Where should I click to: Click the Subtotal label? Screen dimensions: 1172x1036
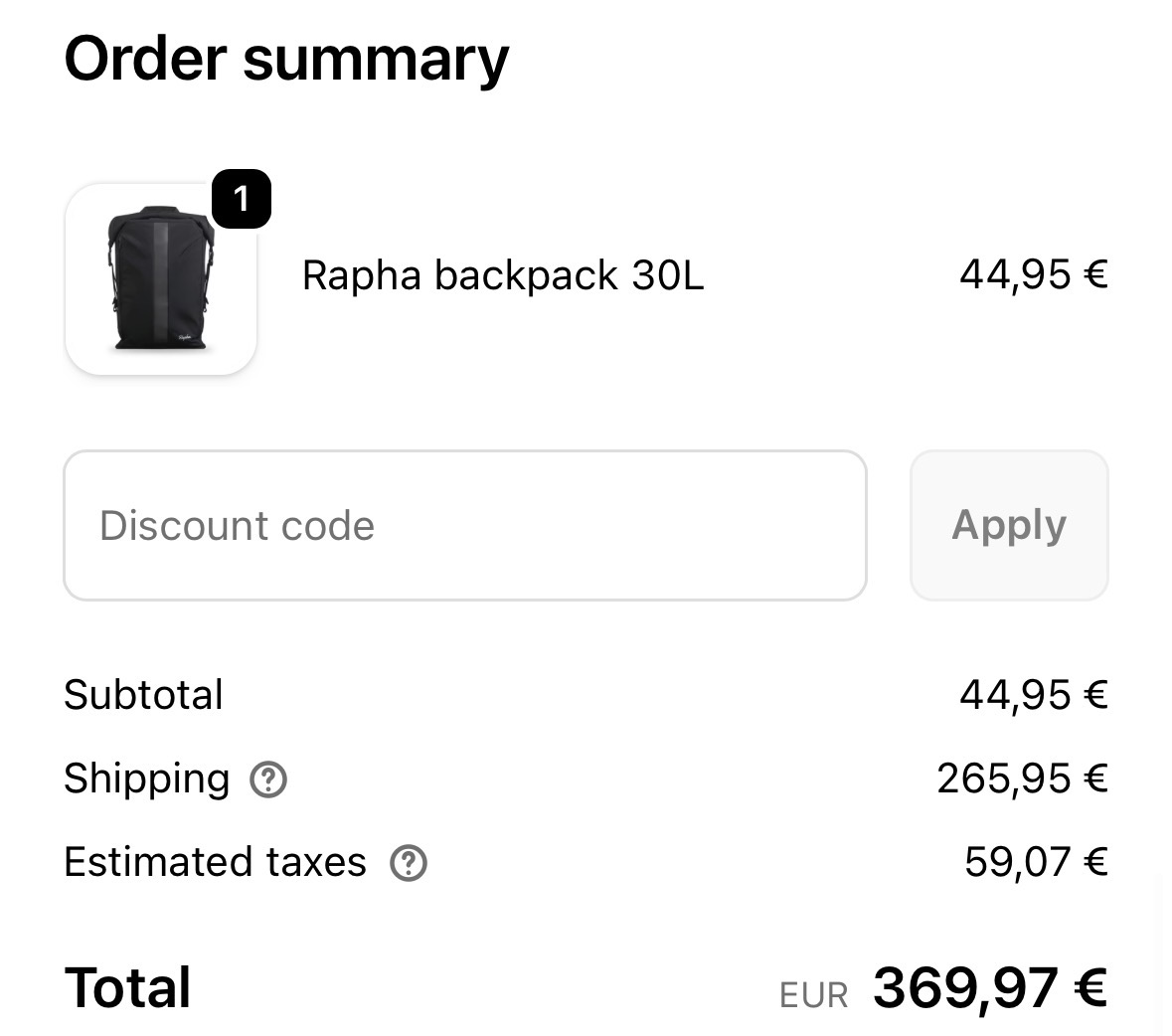click(143, 695)
